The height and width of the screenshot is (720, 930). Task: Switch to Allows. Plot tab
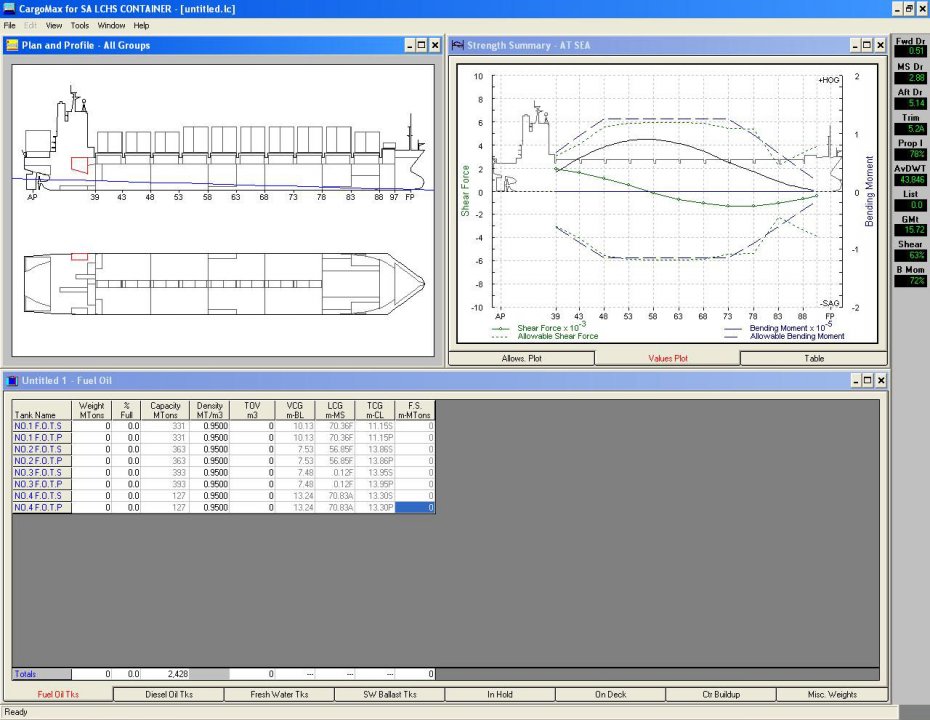[x=521, y=358]
